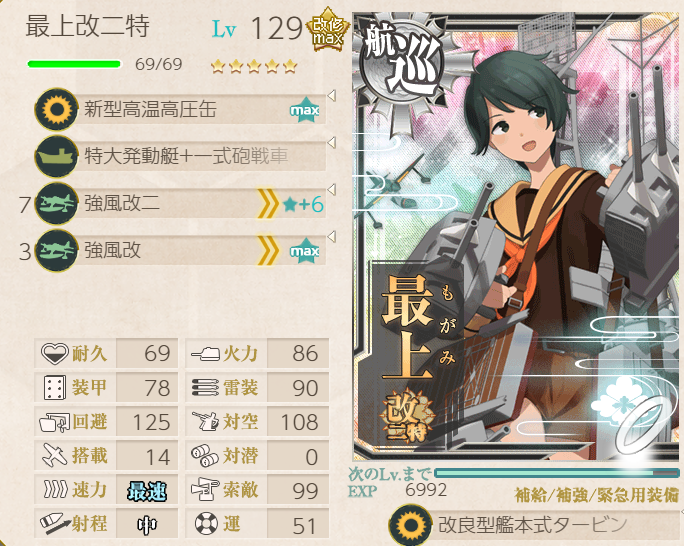The height and width of the screenshot is (546, 684).
Task: Click the gear icon of 改良型艦本式タービン
Action: click(x=410, y=526)
